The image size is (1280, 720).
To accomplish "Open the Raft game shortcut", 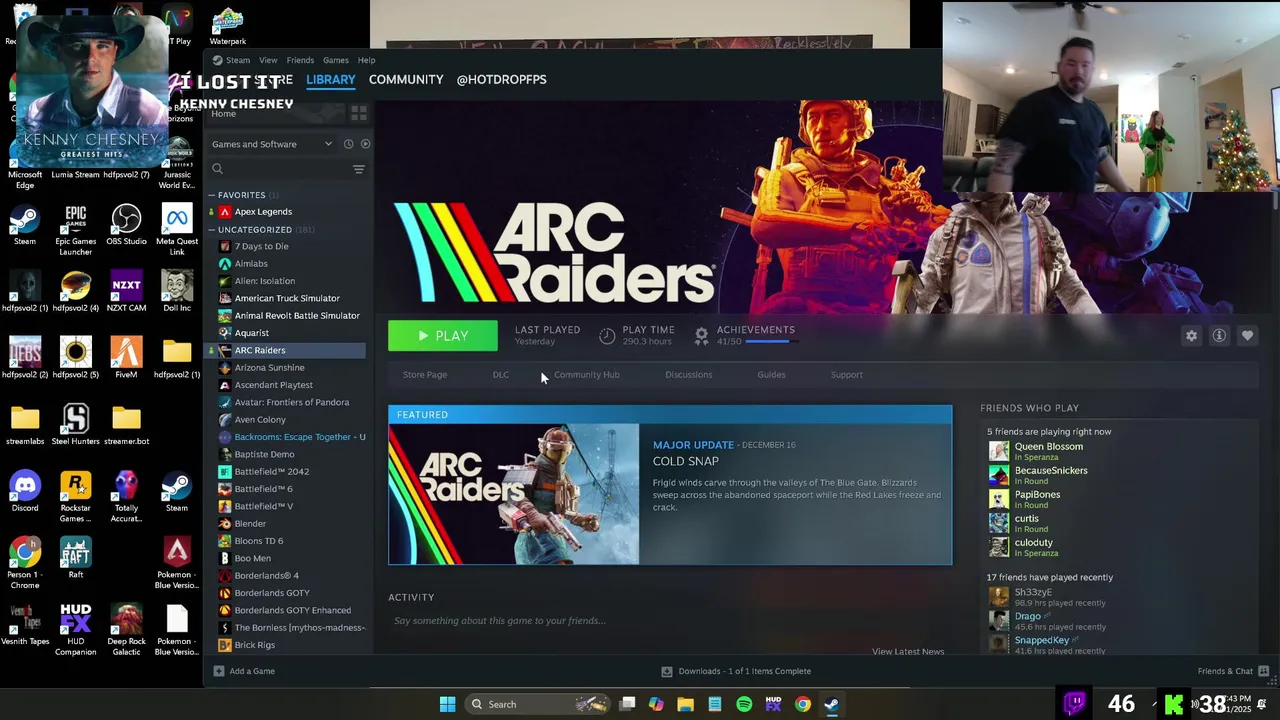I will 75,558.
